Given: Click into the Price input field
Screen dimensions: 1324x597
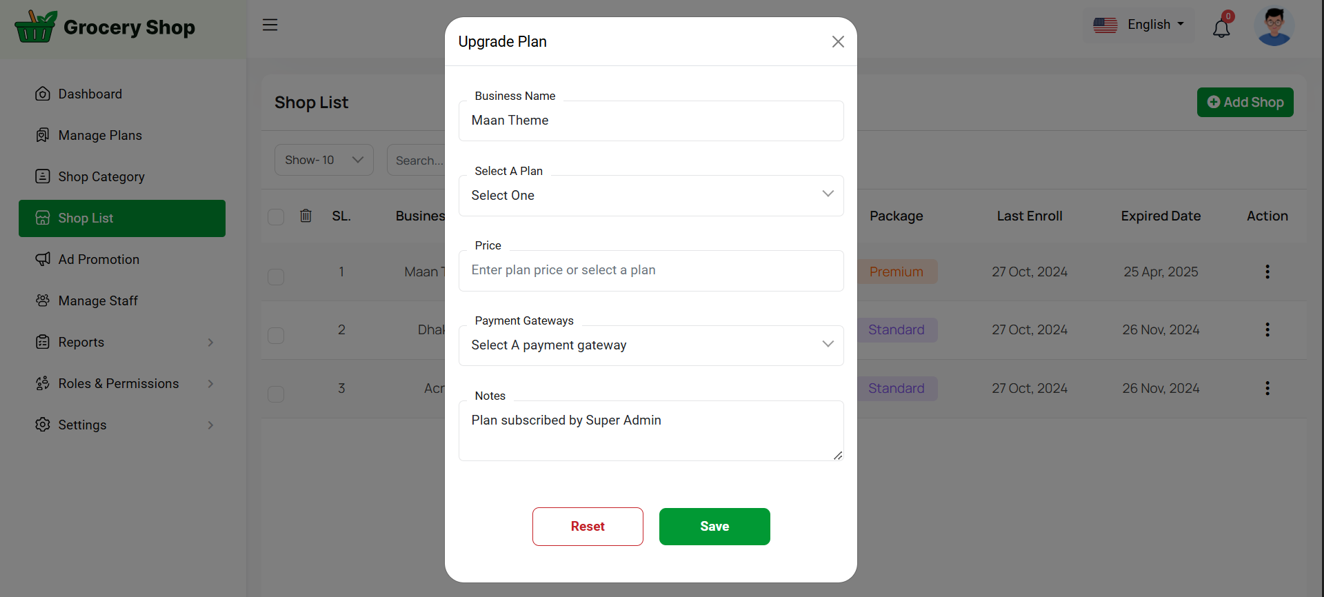Looking at the screenshot, I should [x=651, y=270].
